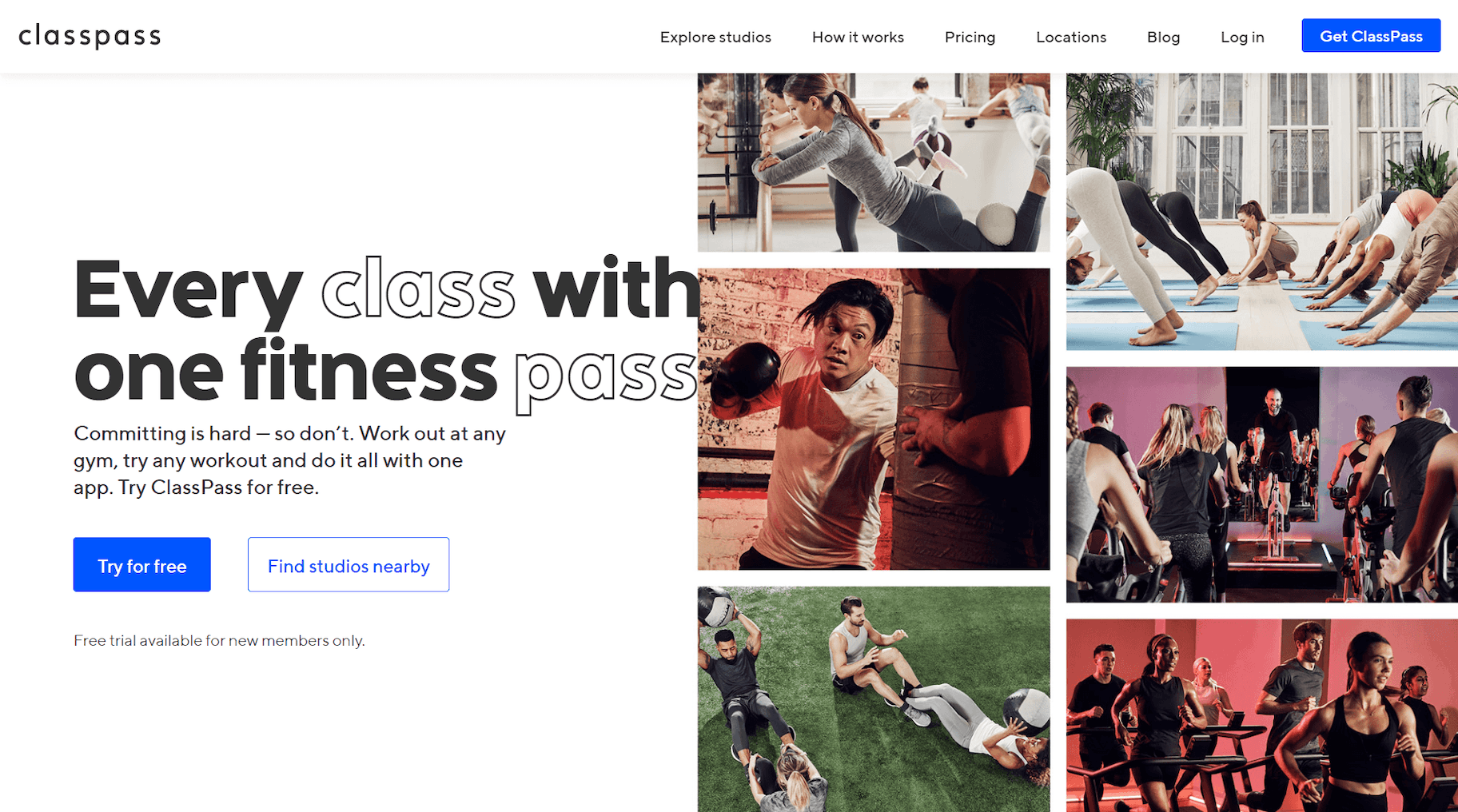
Task: Start the trial with Try for free
Action: [142, 565]
